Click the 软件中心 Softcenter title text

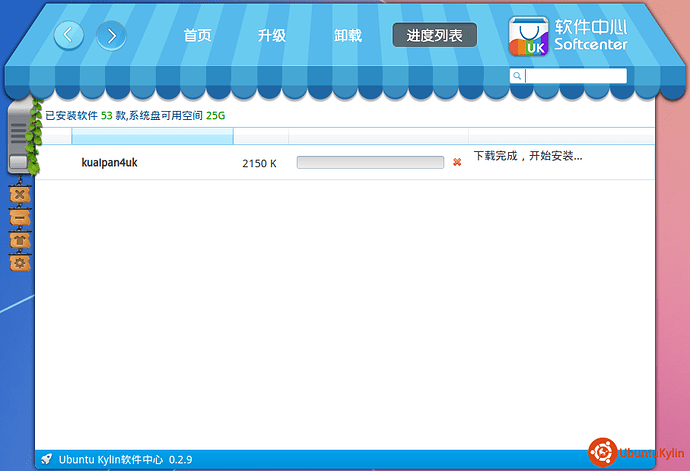[x=591, y=35]
